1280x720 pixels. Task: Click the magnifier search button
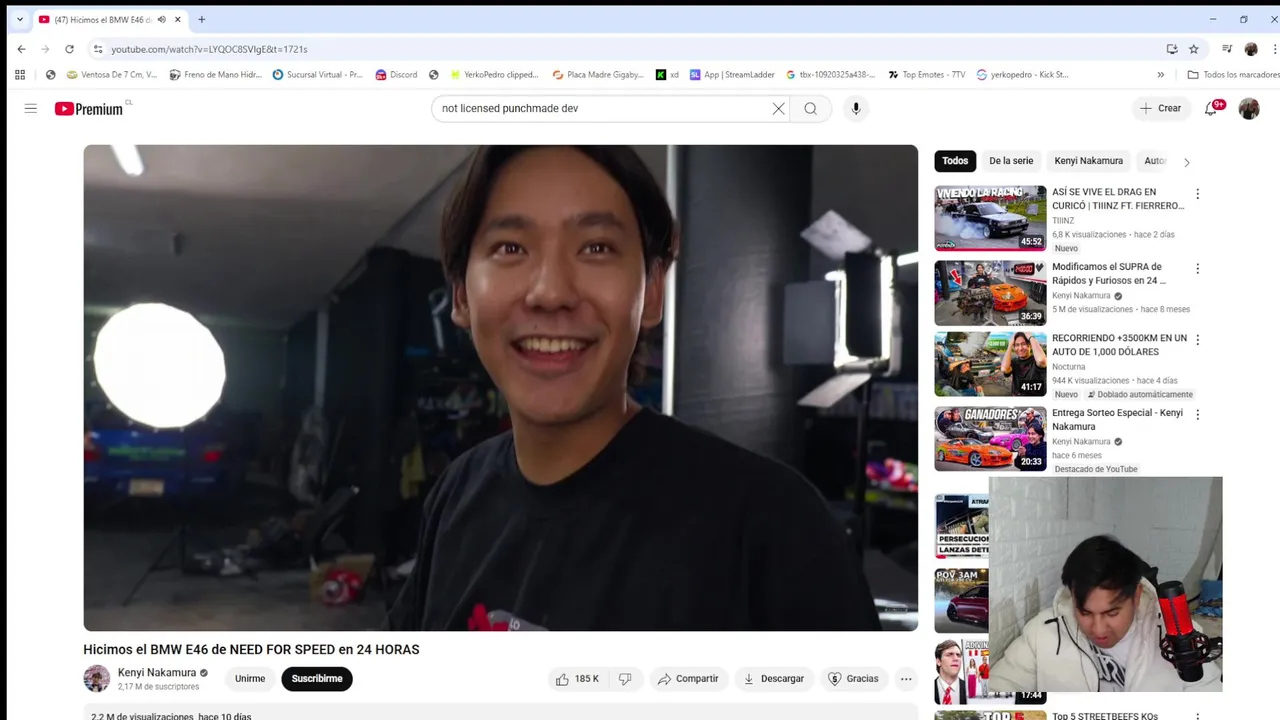811,108
